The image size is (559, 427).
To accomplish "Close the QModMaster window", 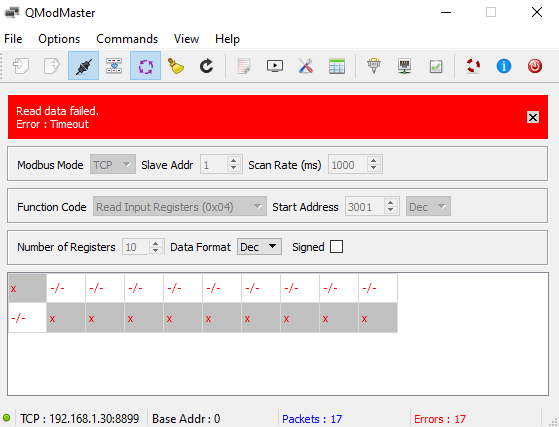I will coord(537,12).
